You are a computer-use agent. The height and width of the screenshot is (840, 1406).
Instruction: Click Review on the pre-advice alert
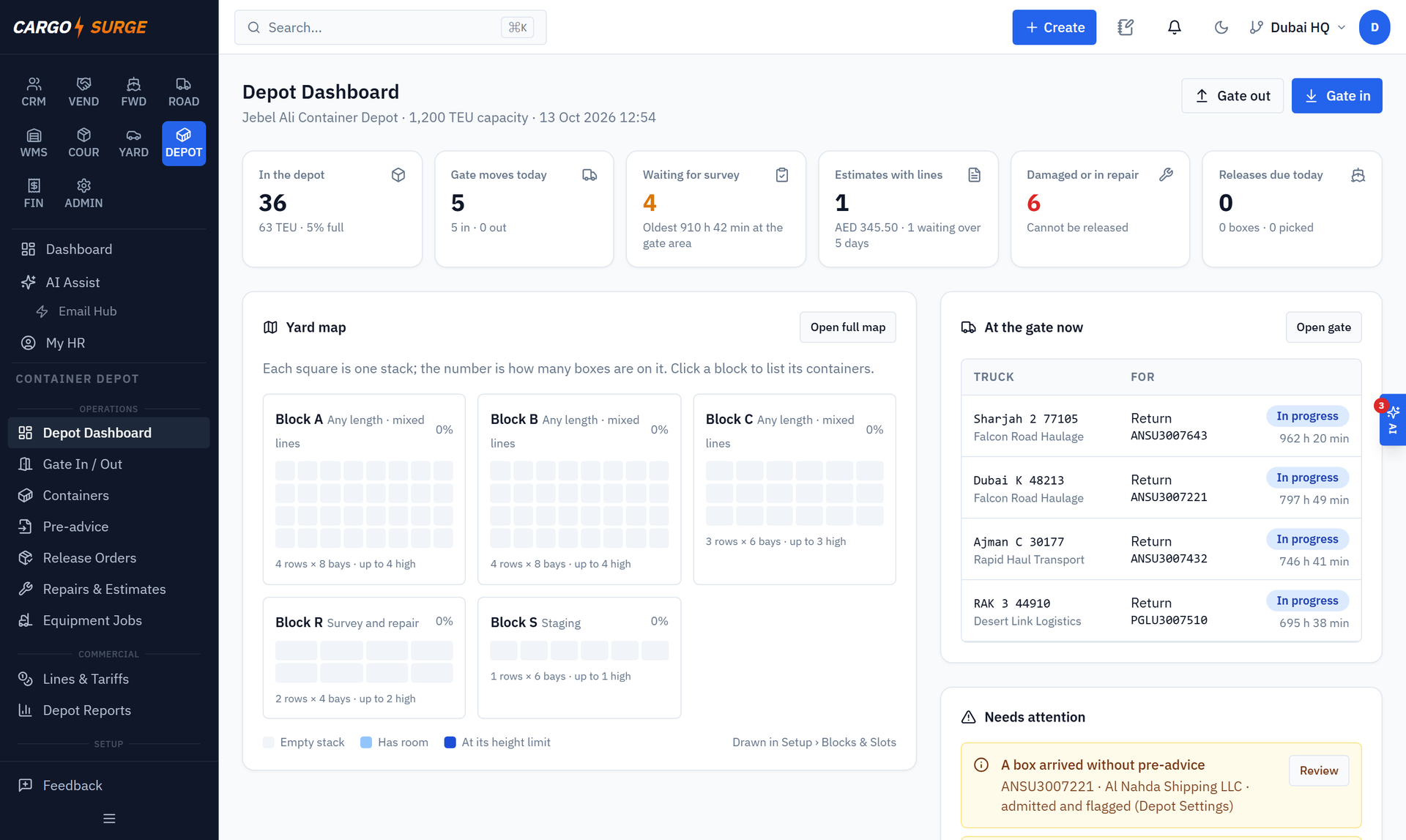[1318, 770]
